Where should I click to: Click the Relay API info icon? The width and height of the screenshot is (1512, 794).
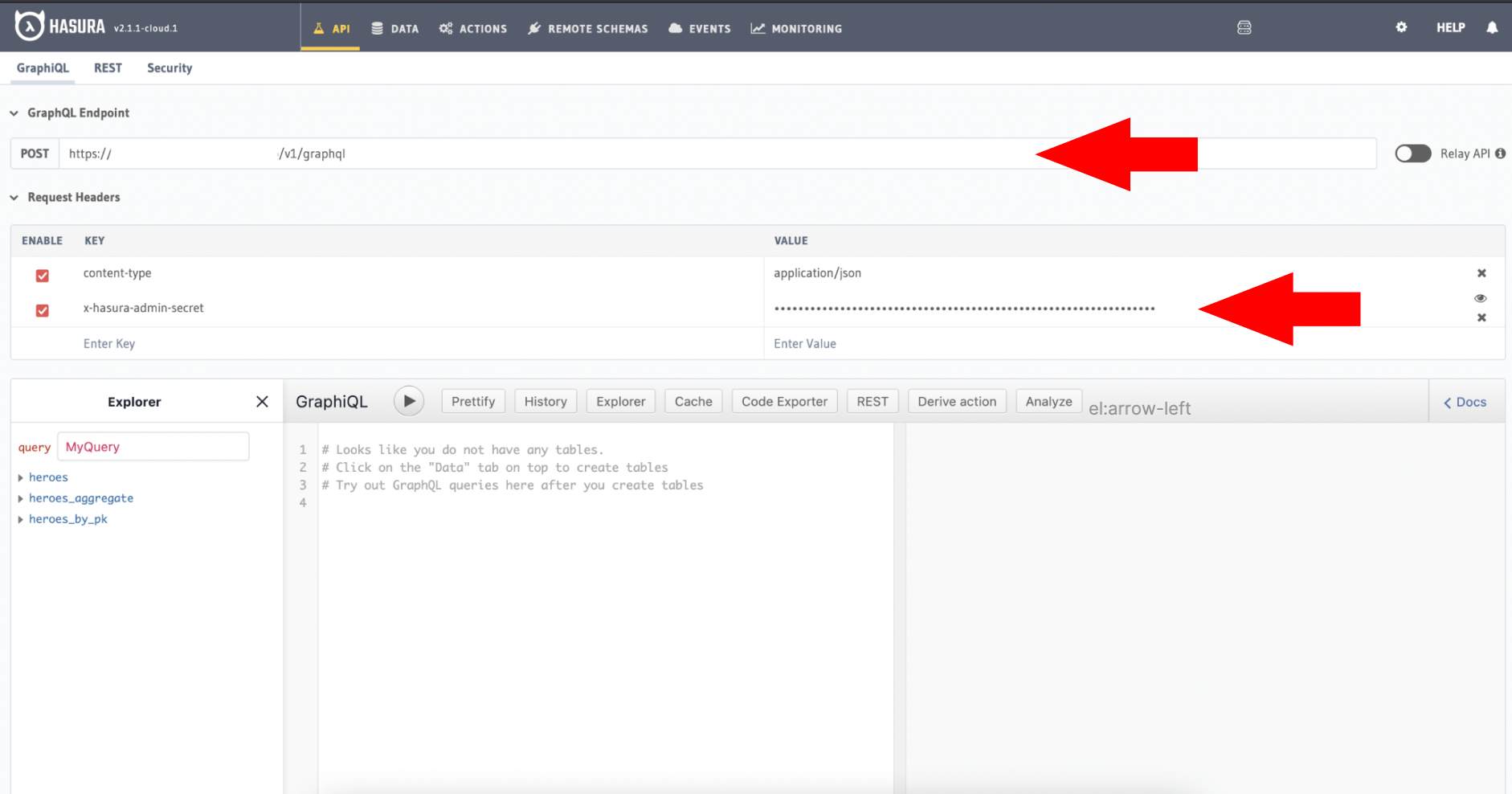pyautogui.click(x=1500, y=153)
